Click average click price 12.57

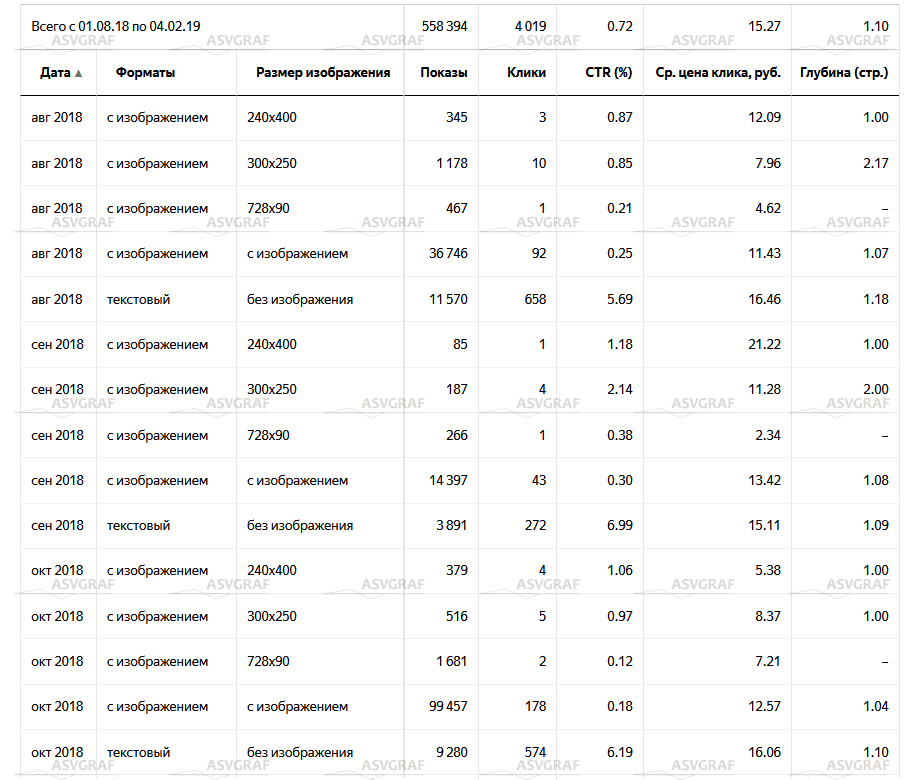[x=764, y=707]
